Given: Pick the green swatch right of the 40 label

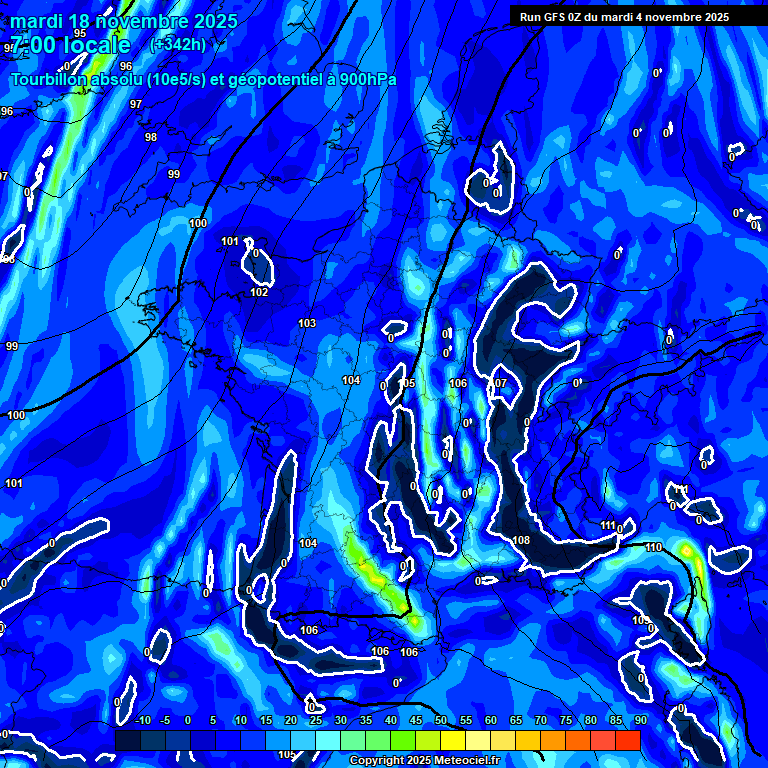Looking at the screenshot, I should point(403,741).
